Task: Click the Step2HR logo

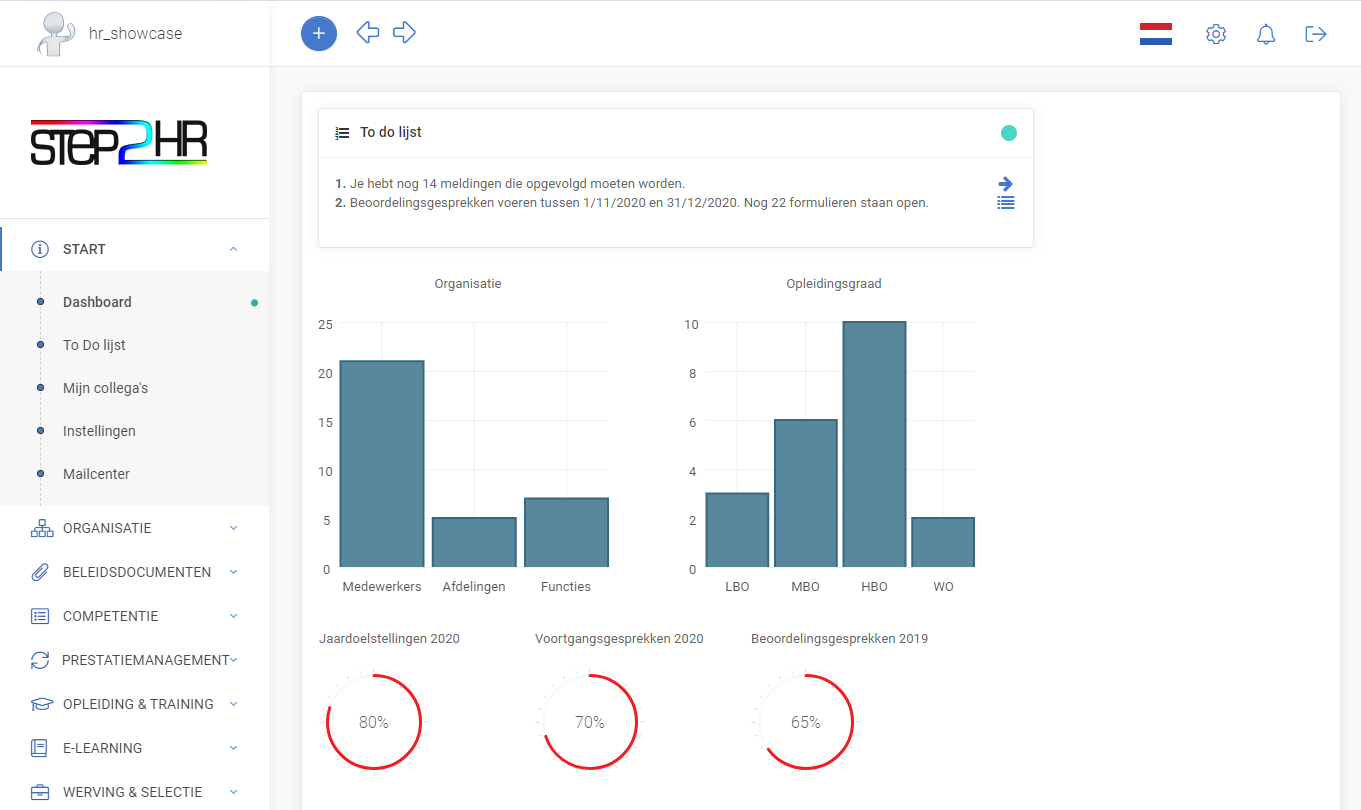Action: tap(119, 142)
